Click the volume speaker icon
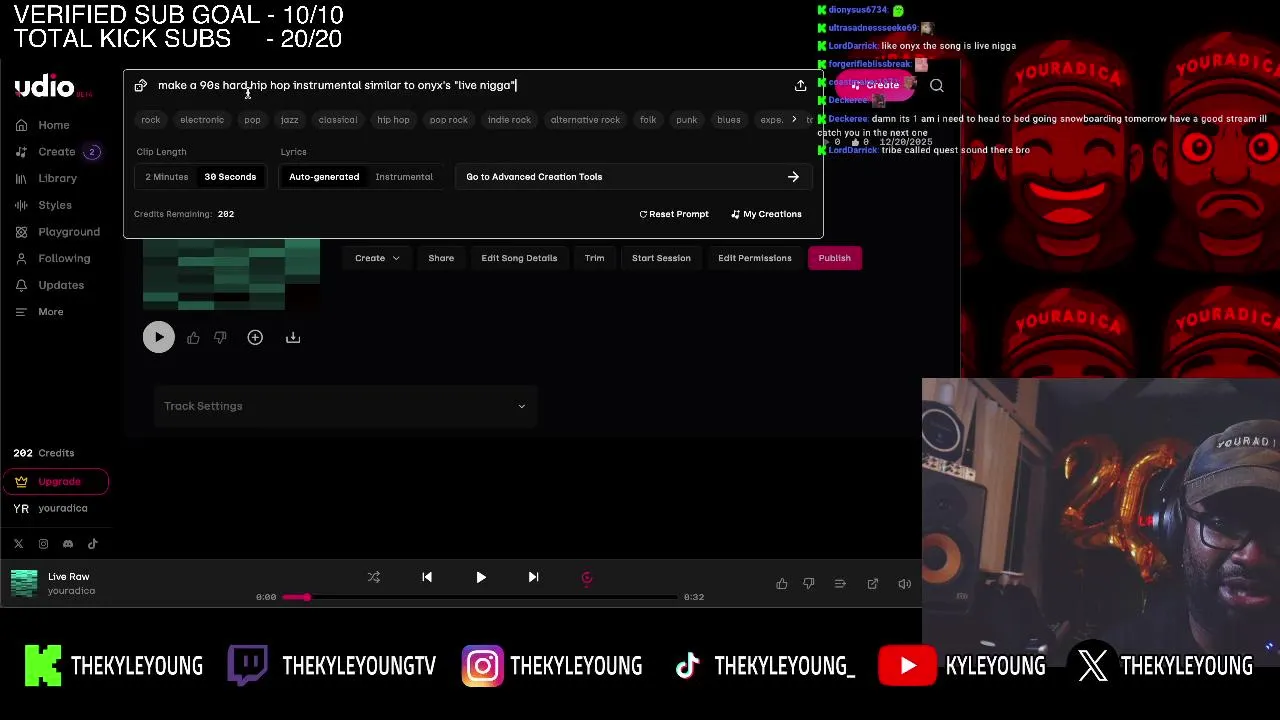 pyautogui.click(x=904, y=584)
